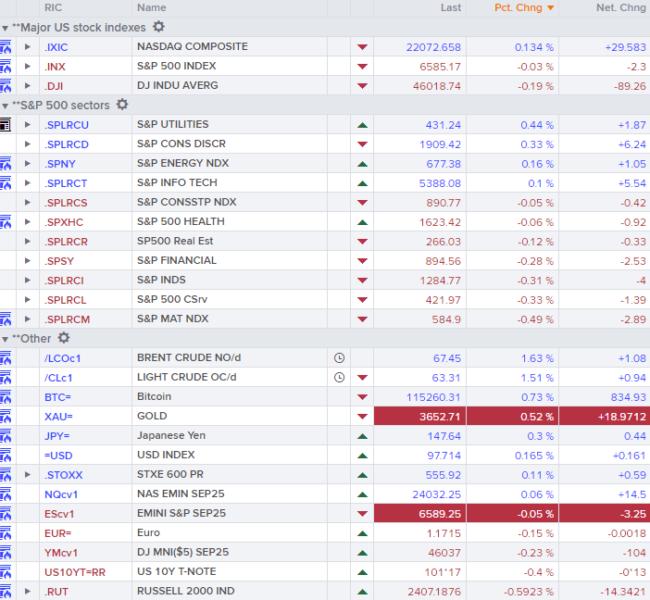650x600 pixels.
Task: Click chart icon in the .SPLRCM row
Action: pos(5,319)
